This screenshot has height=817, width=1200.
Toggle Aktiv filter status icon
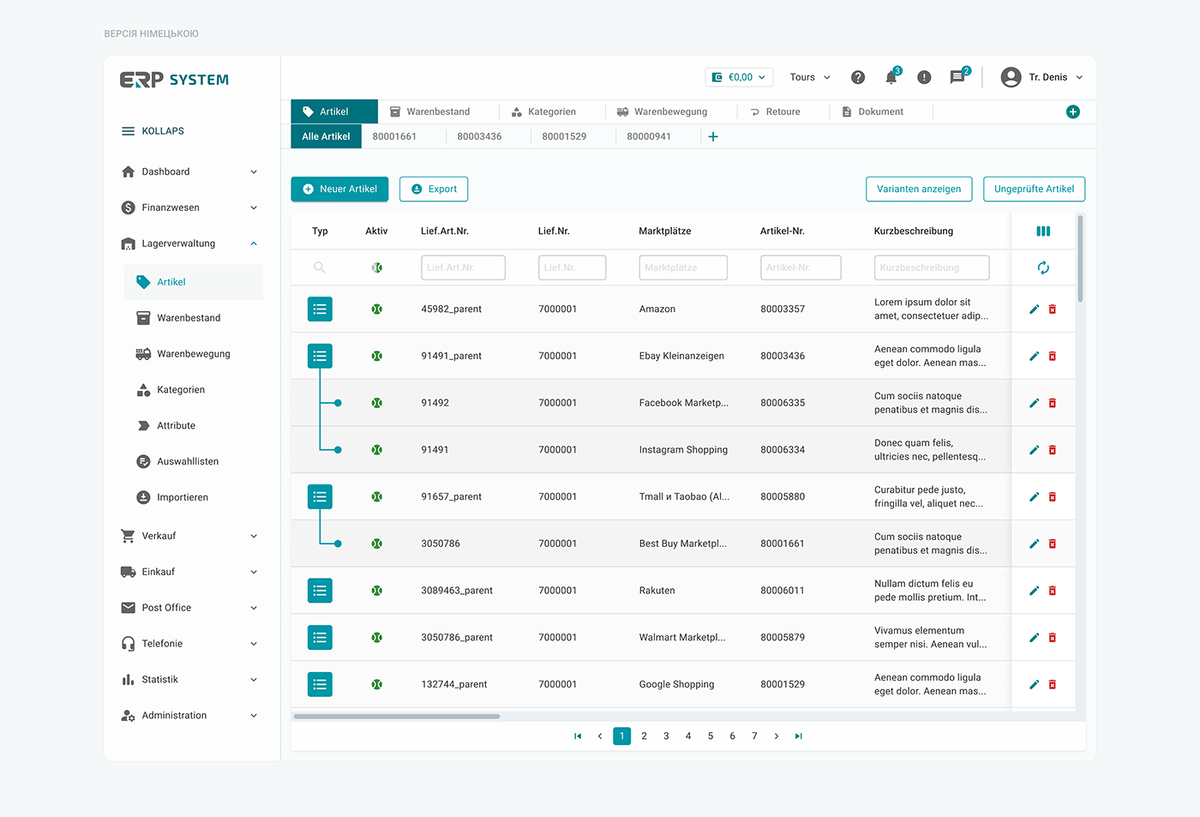point(377,267)
